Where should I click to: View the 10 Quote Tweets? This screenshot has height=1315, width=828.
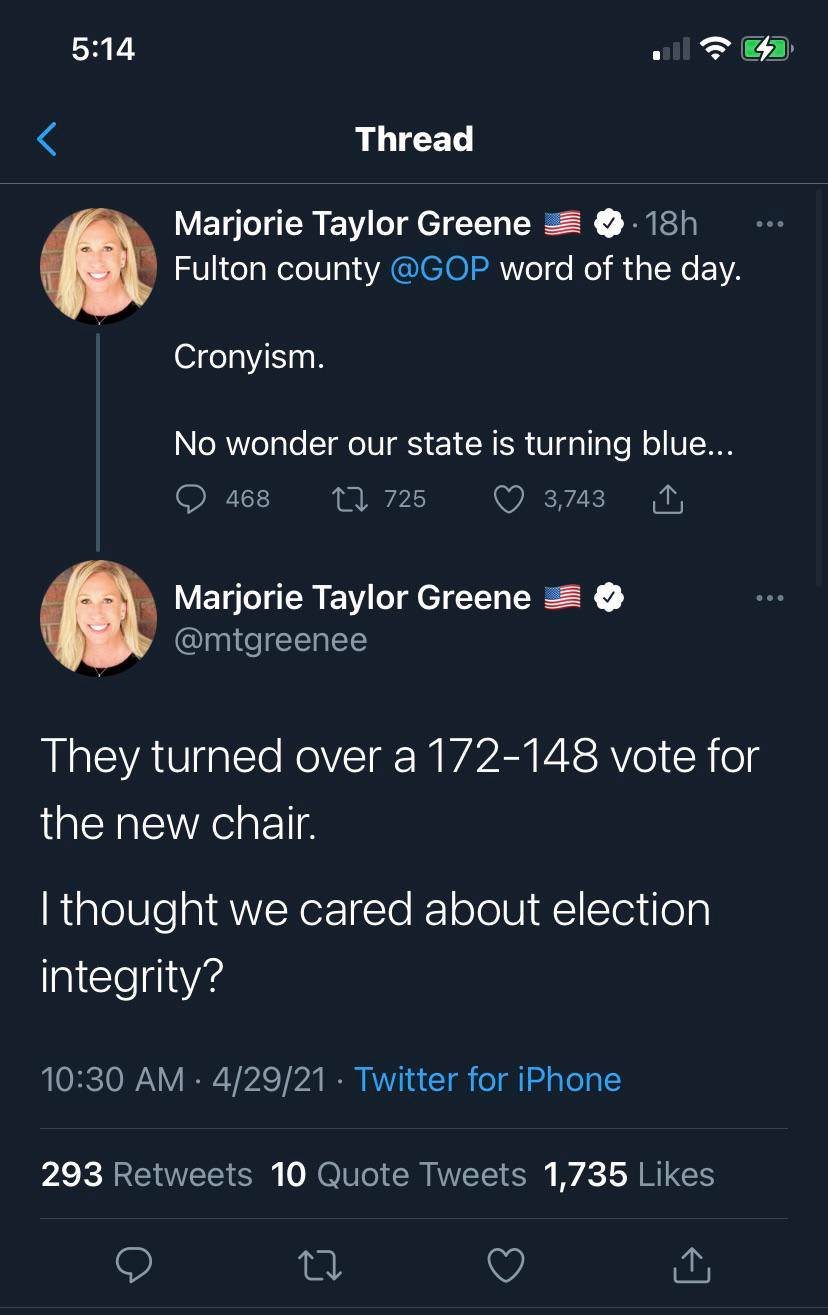397,1174
